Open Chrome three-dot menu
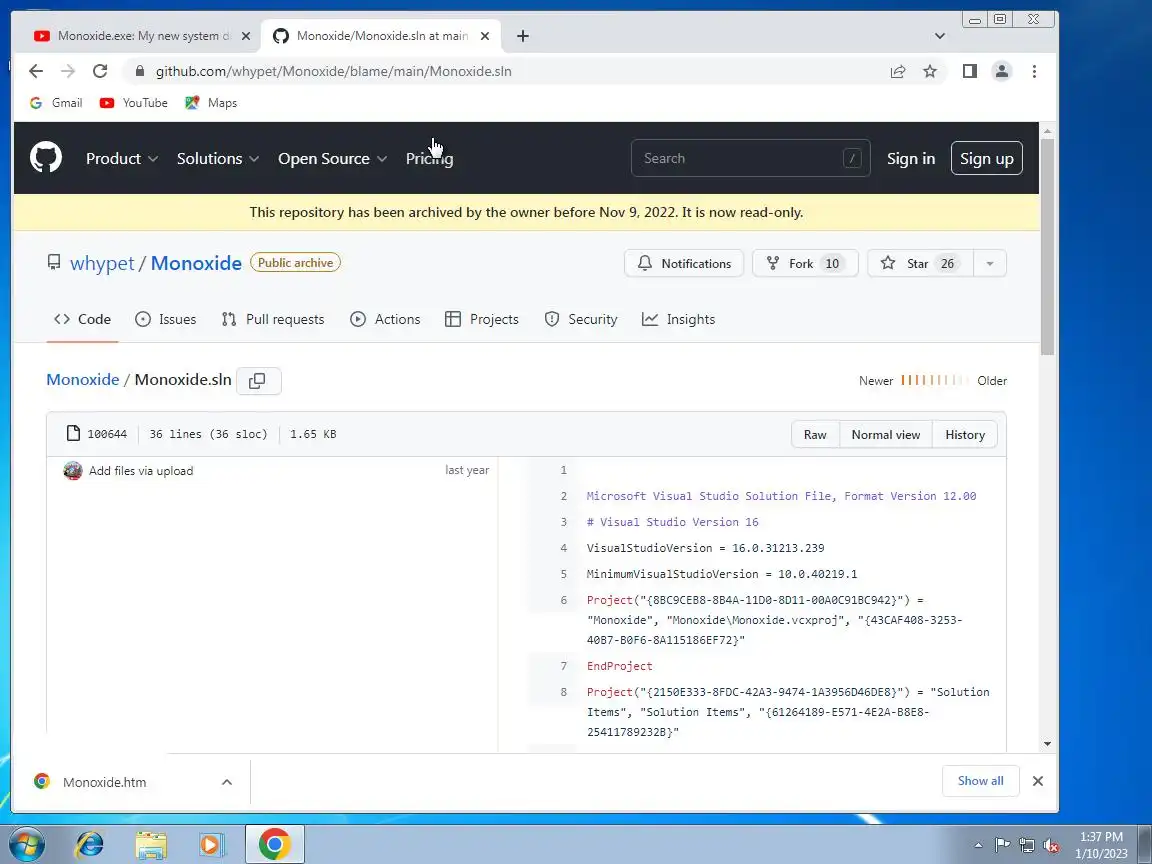 pos(1034,71)
